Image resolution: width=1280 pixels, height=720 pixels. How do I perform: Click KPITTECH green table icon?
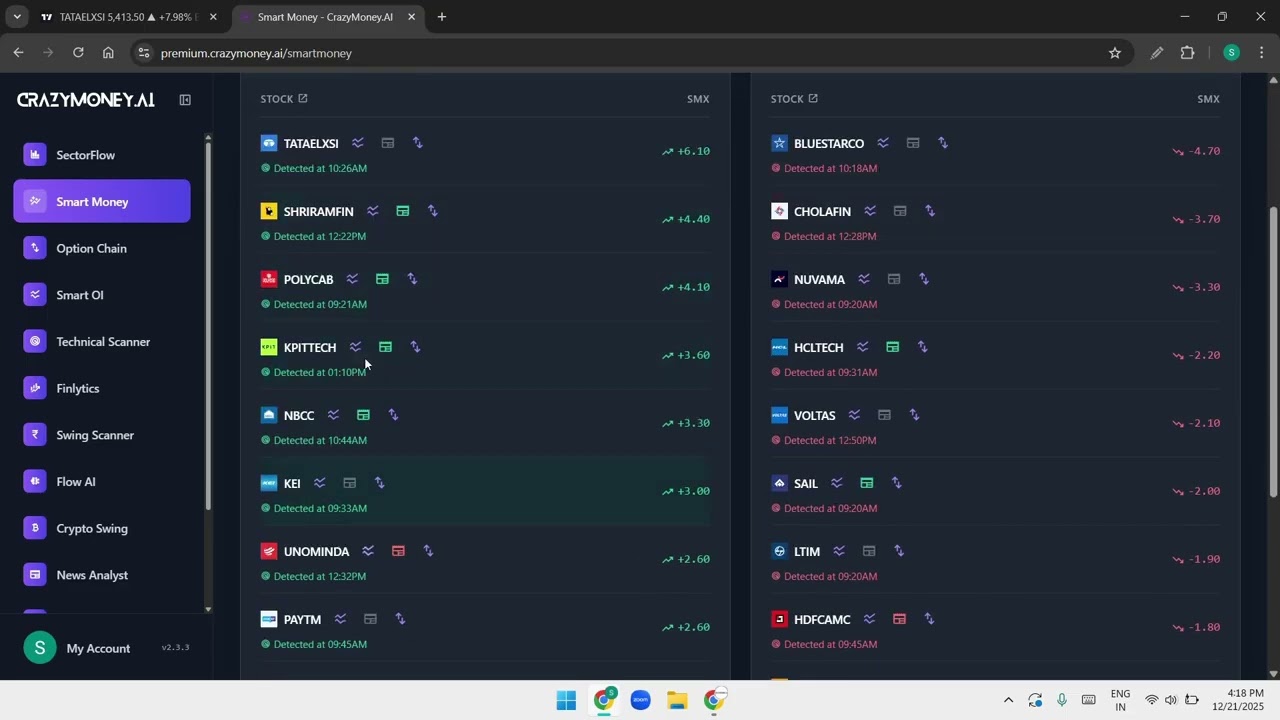point(385,347)
